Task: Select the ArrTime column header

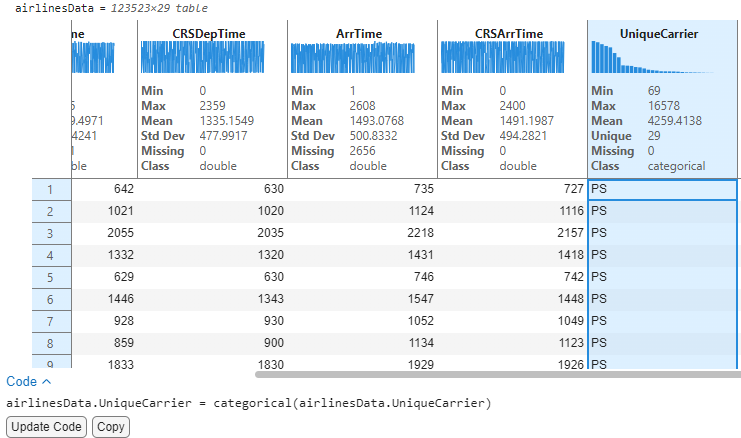Action: click(362, 34)
